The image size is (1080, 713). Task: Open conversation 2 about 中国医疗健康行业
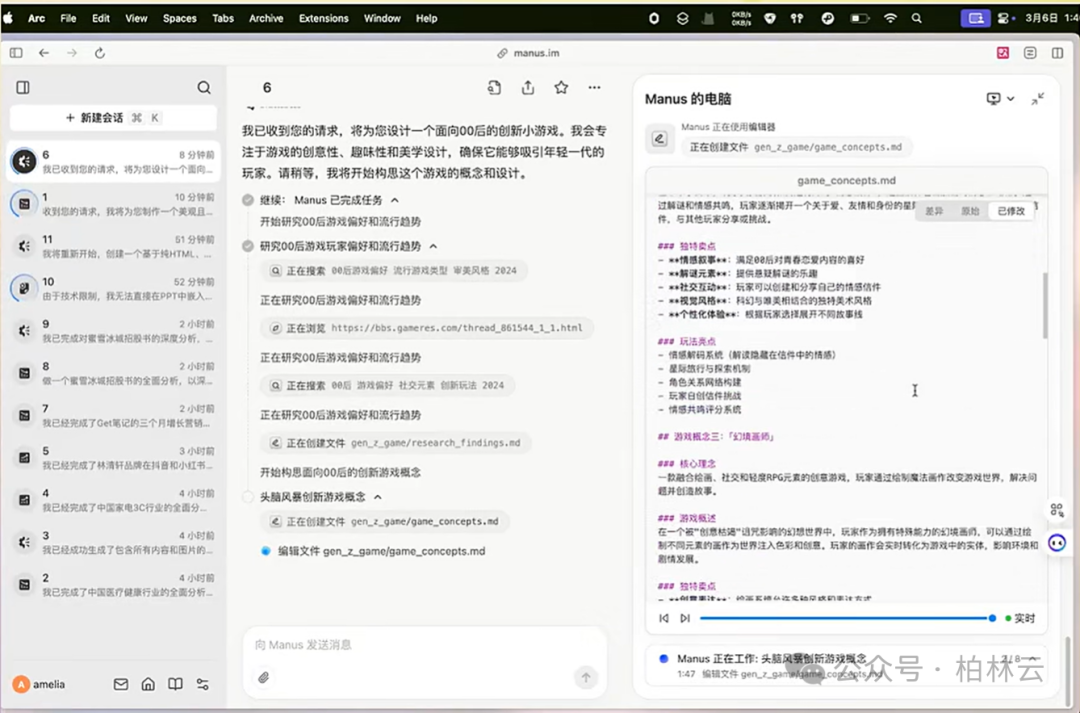pos(113,584)
